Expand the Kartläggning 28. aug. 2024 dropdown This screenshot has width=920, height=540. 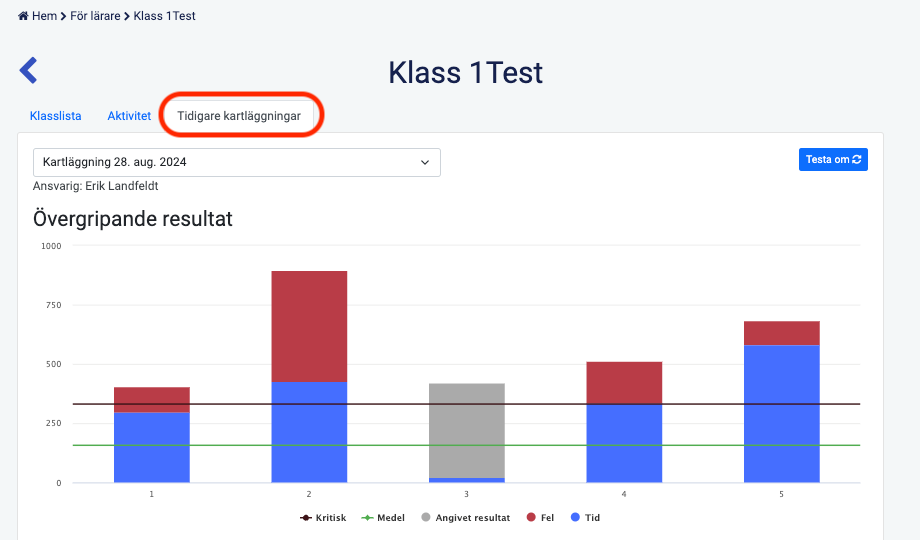tap(237, 162)
